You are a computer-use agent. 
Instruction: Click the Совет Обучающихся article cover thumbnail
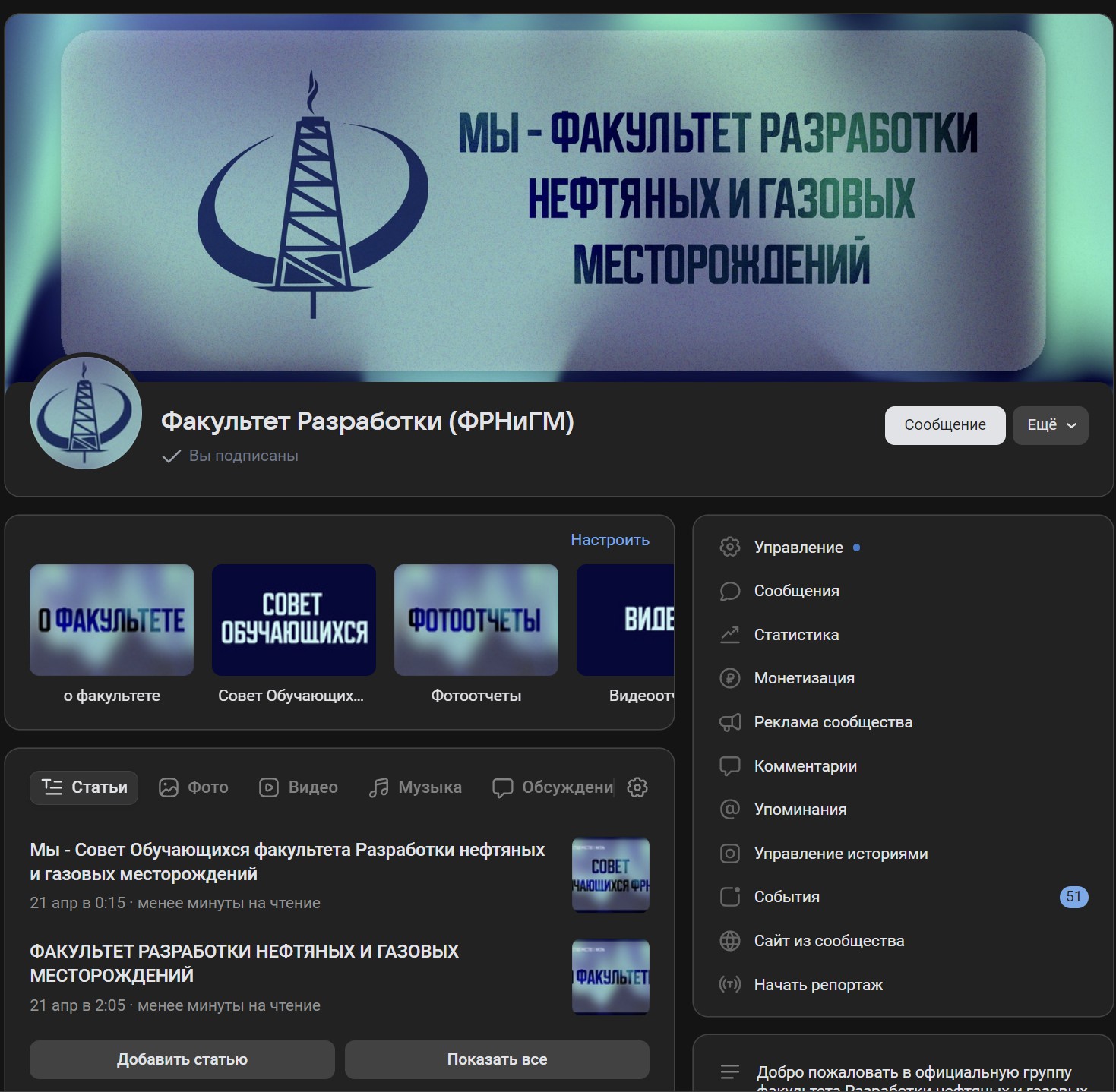611,875
